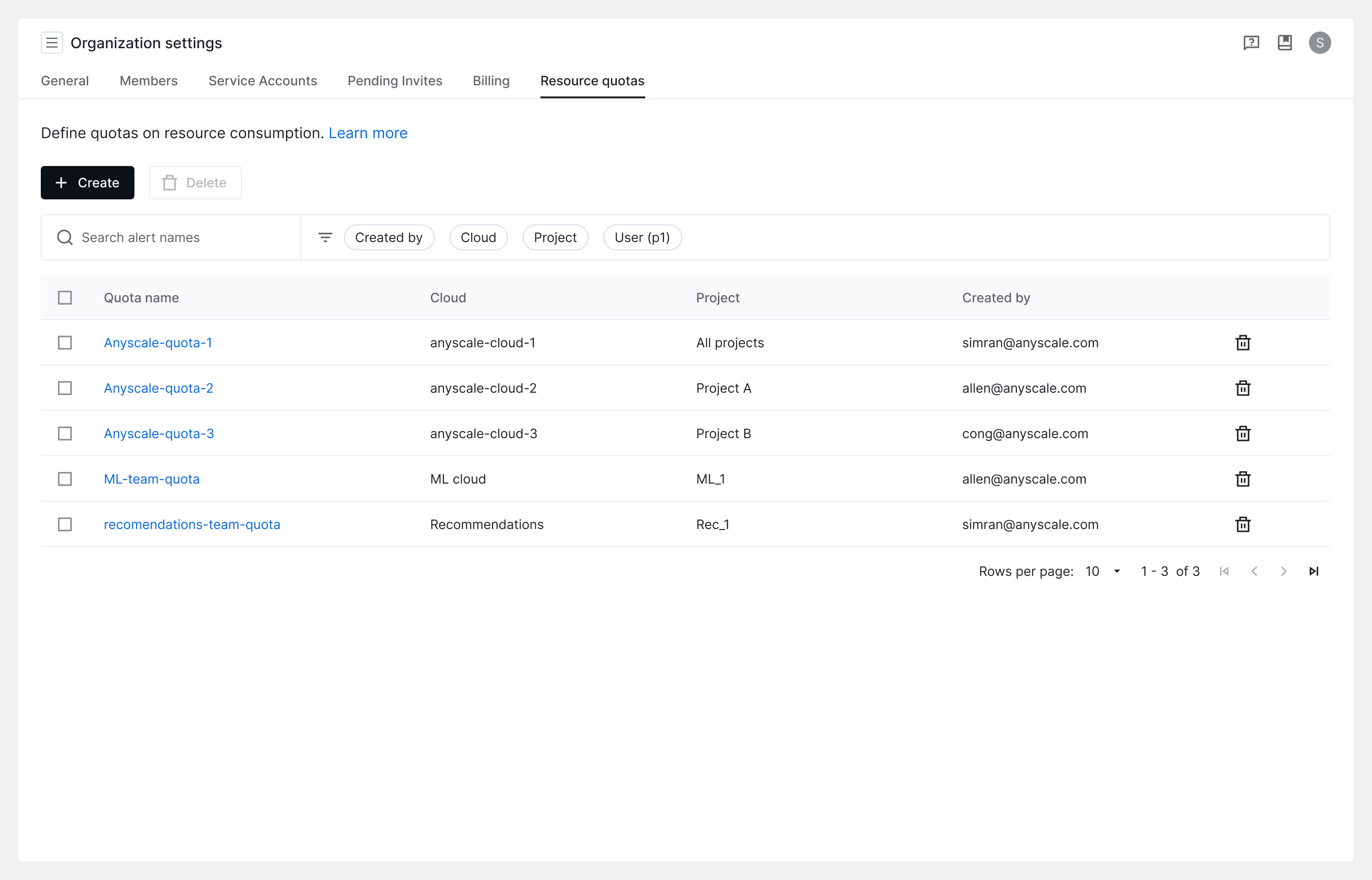Screen dimensions: 1372x880
Task: Click the Learn more link
Action: point(368,132)
